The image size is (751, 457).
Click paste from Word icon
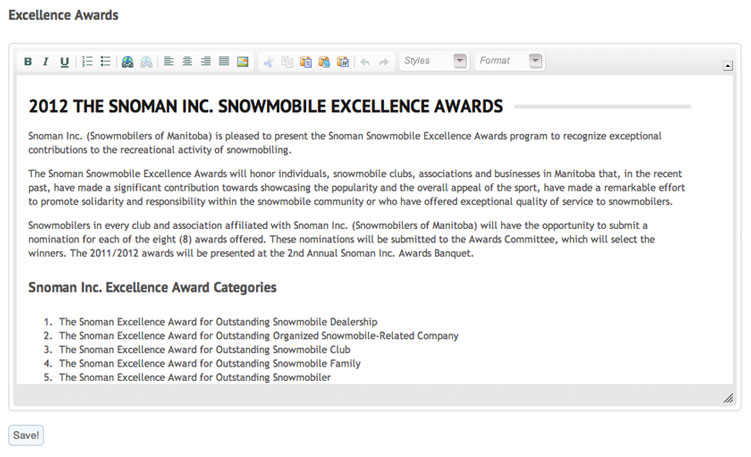pos(343,62)
